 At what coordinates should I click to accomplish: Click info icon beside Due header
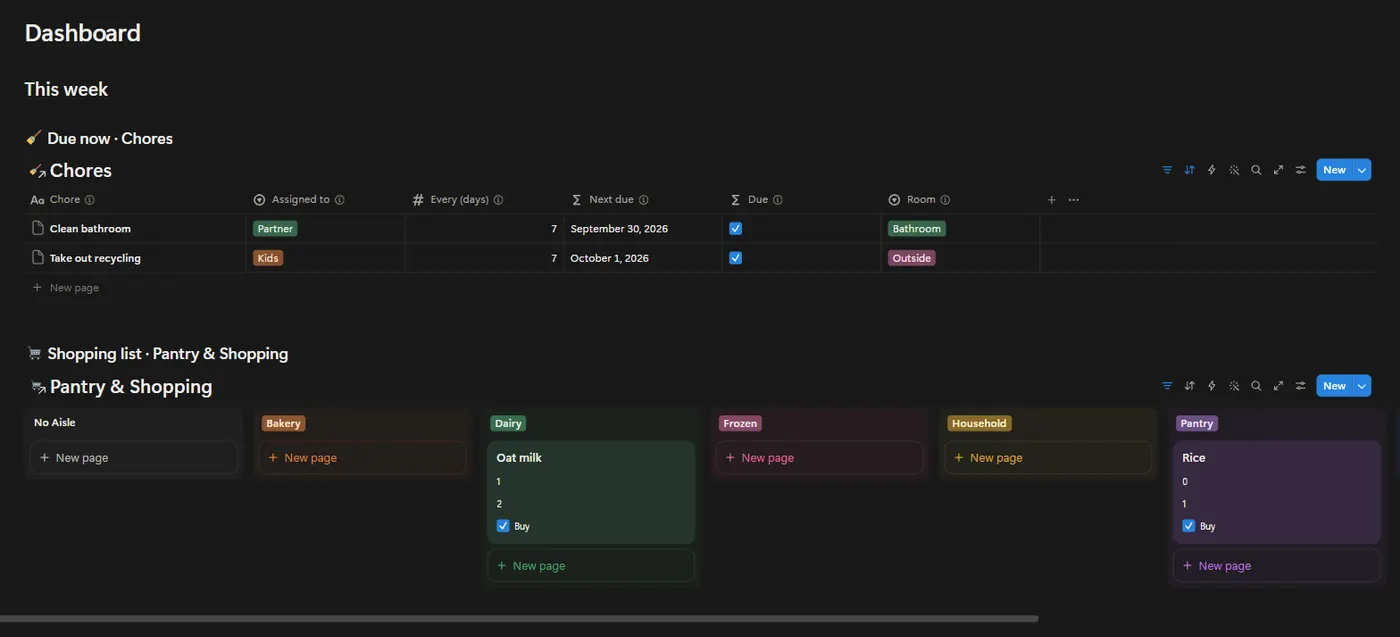tap(777, 200)
